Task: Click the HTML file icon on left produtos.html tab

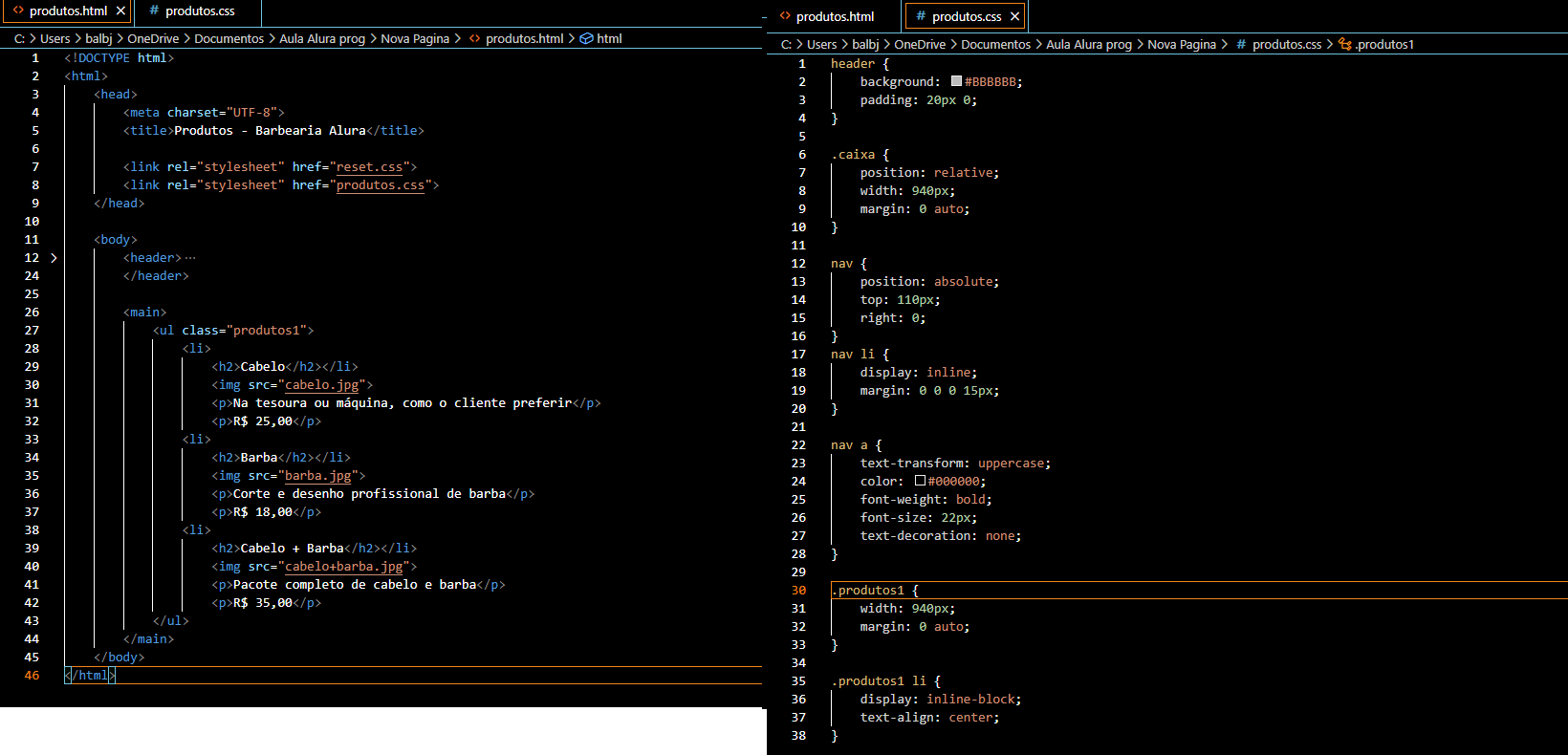Action: 17,11
